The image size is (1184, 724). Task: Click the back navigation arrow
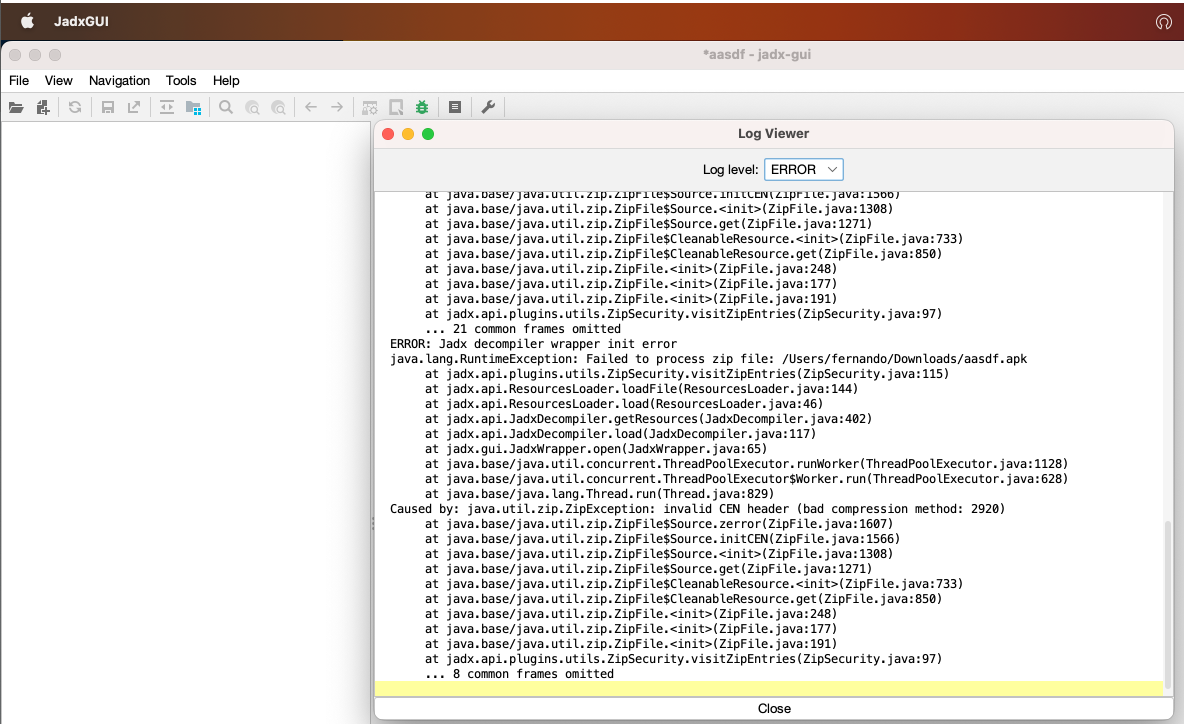click(x=311, y=107)
